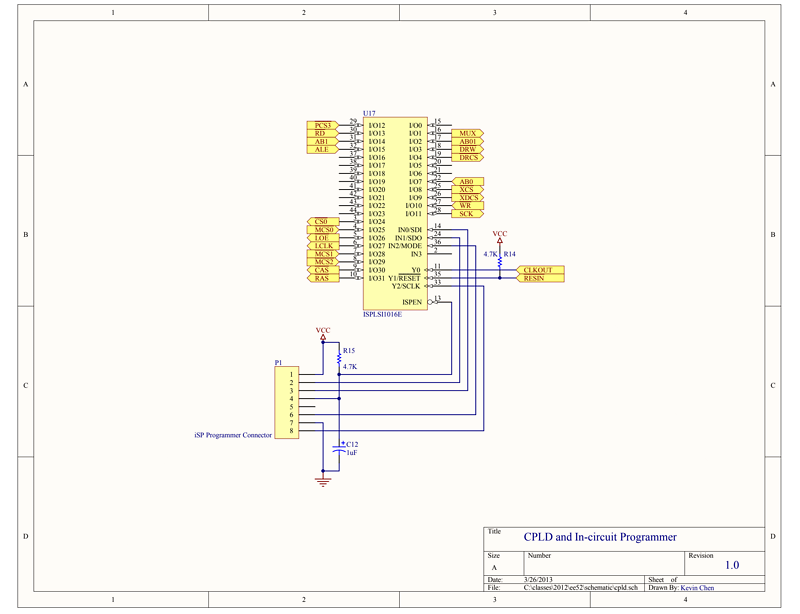The image size is (800, 614).
Task: Select the CS0 port symbol
Action: point(322,222)
